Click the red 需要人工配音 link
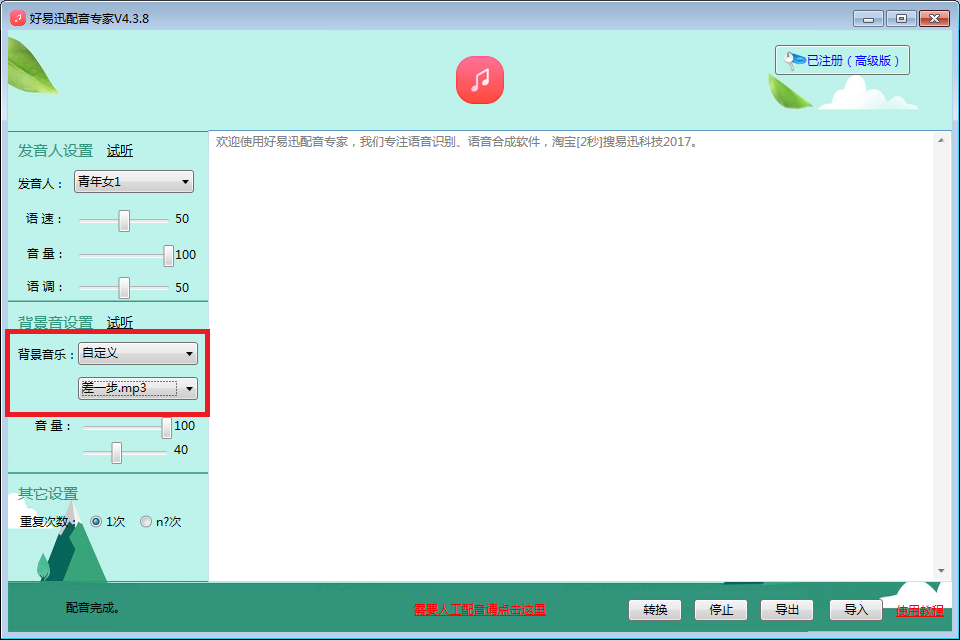Image resolution: width=960 pixels, height=640 pixels. (480, 610)
